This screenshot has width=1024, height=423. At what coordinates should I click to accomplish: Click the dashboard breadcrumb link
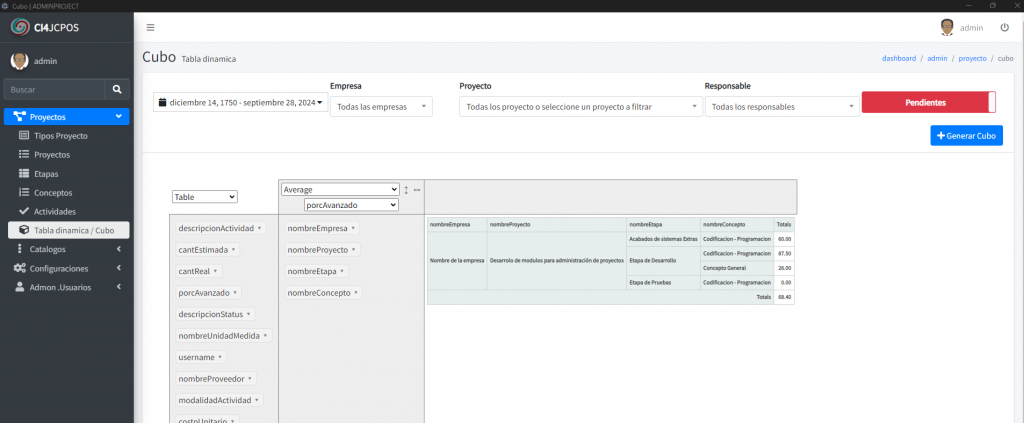click(898, 58)
